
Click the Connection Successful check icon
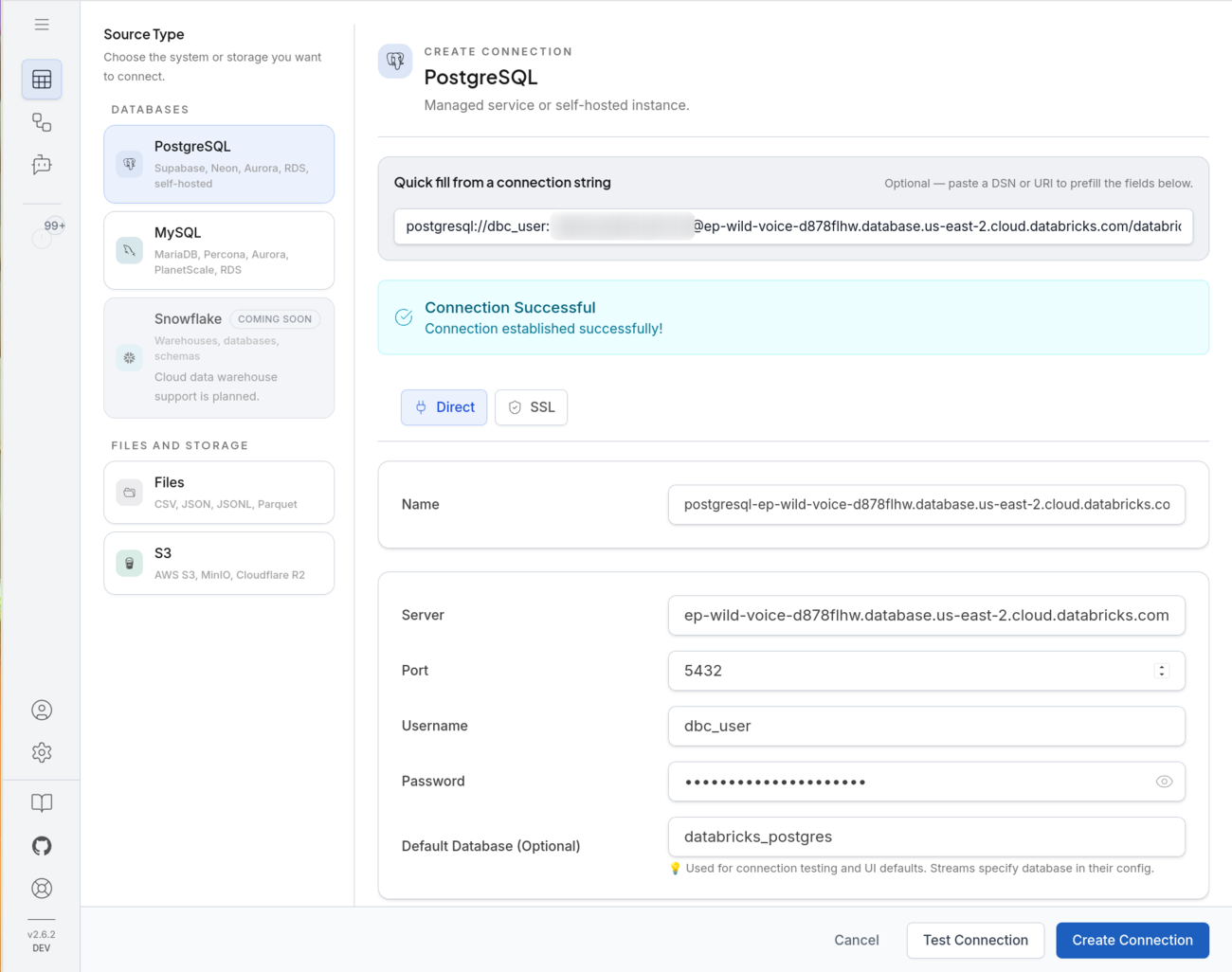point(404,317)
